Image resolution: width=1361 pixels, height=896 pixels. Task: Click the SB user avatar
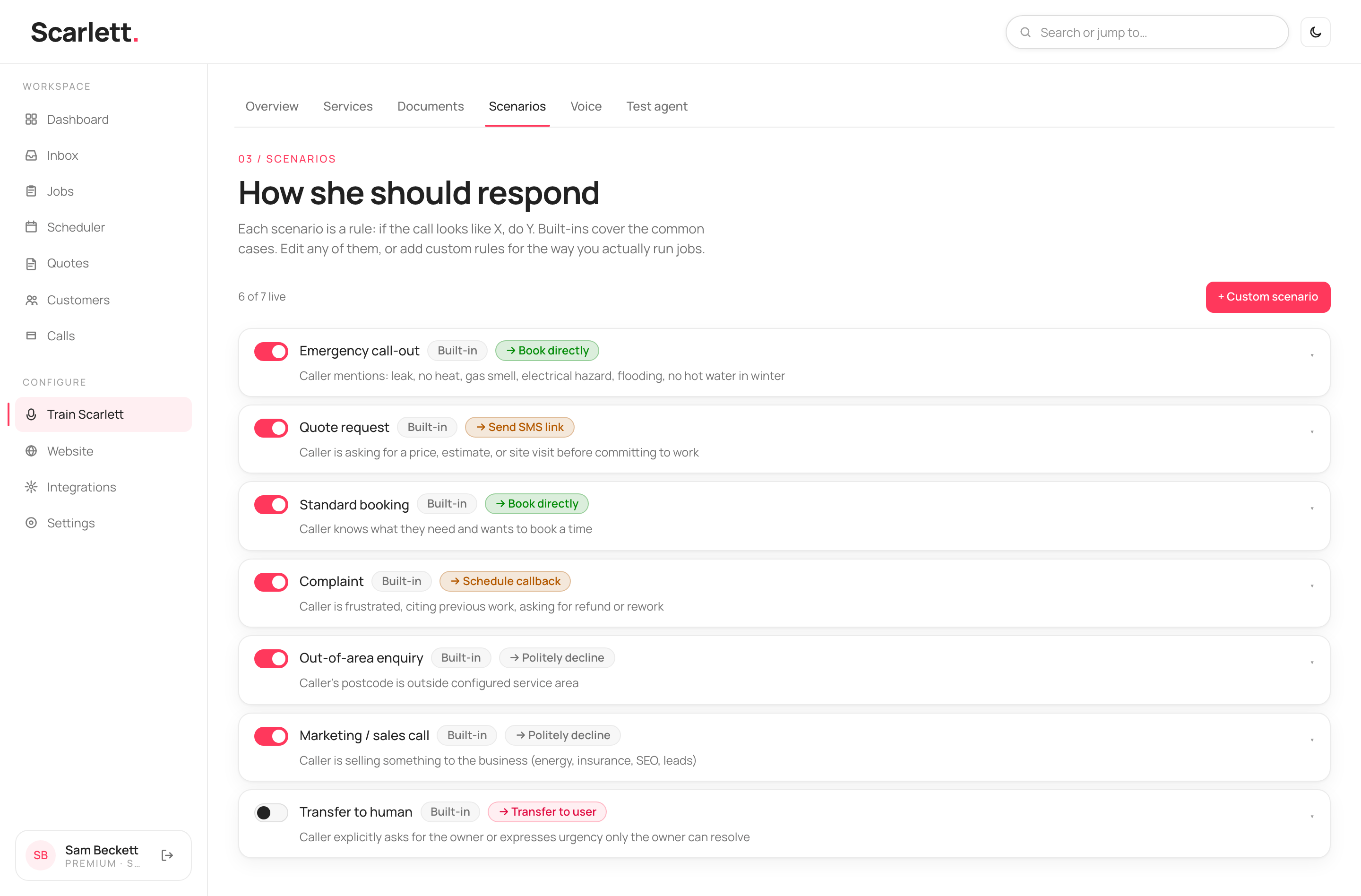pos(41,855)
